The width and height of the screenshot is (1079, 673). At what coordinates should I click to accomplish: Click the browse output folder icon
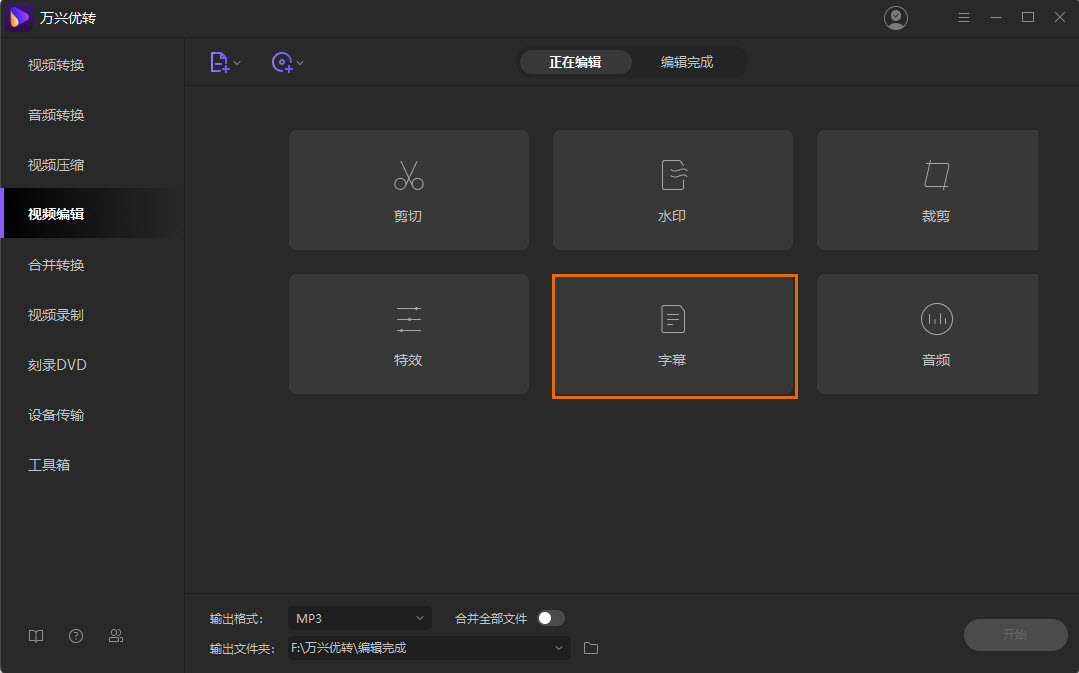click(x=590, y=648)
